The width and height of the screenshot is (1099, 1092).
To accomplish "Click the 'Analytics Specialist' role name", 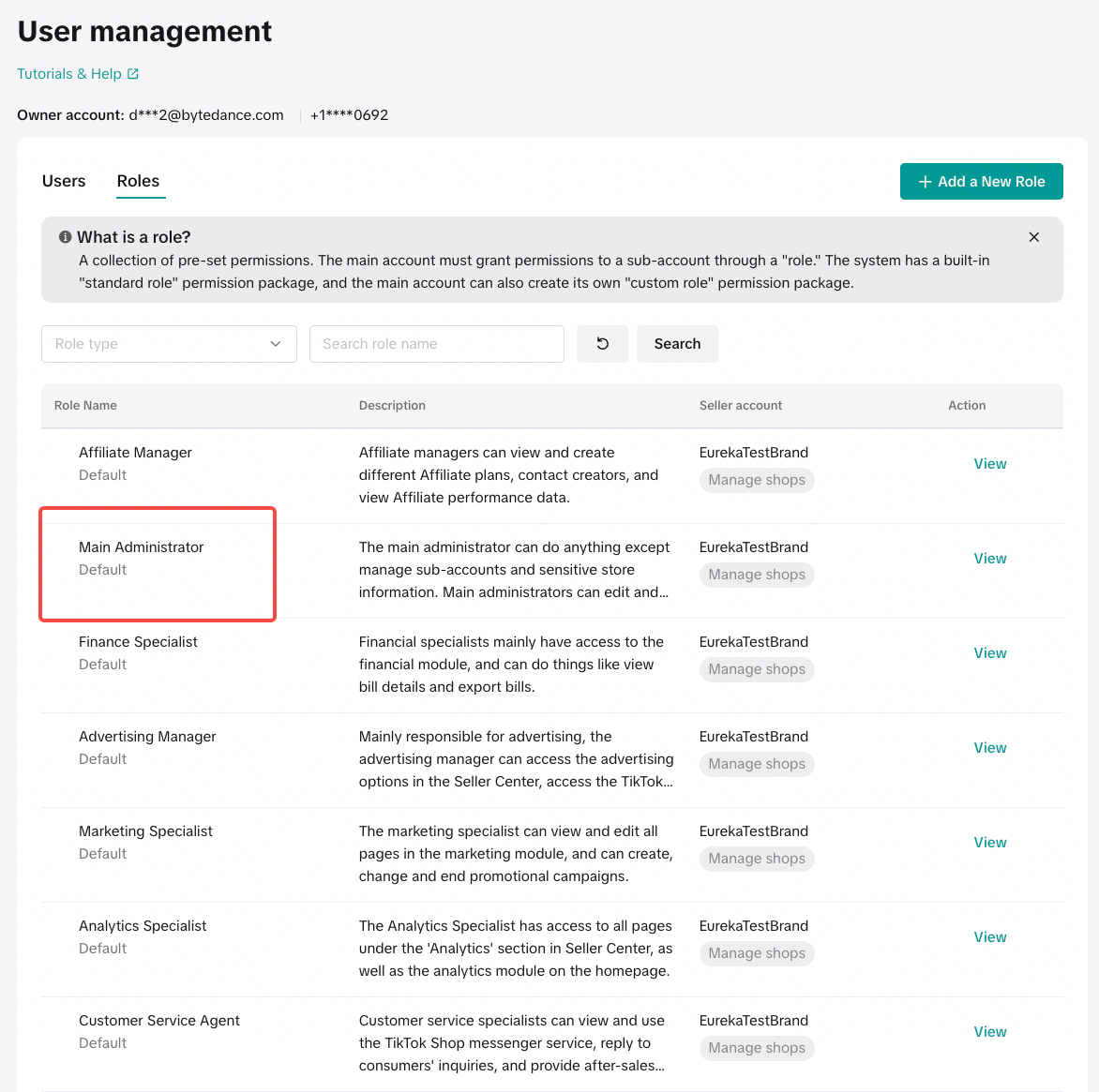I will click(143, 925).
